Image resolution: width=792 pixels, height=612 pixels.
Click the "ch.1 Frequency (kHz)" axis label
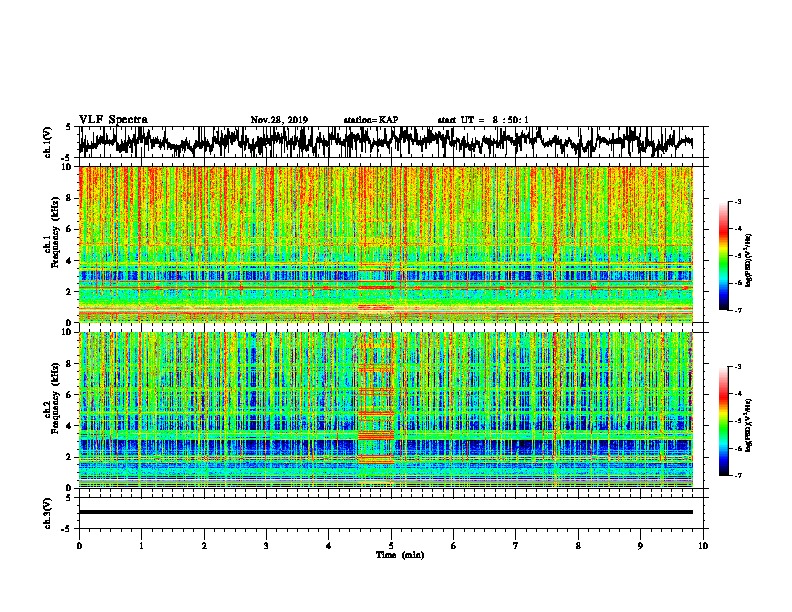(x=53, y=233)
